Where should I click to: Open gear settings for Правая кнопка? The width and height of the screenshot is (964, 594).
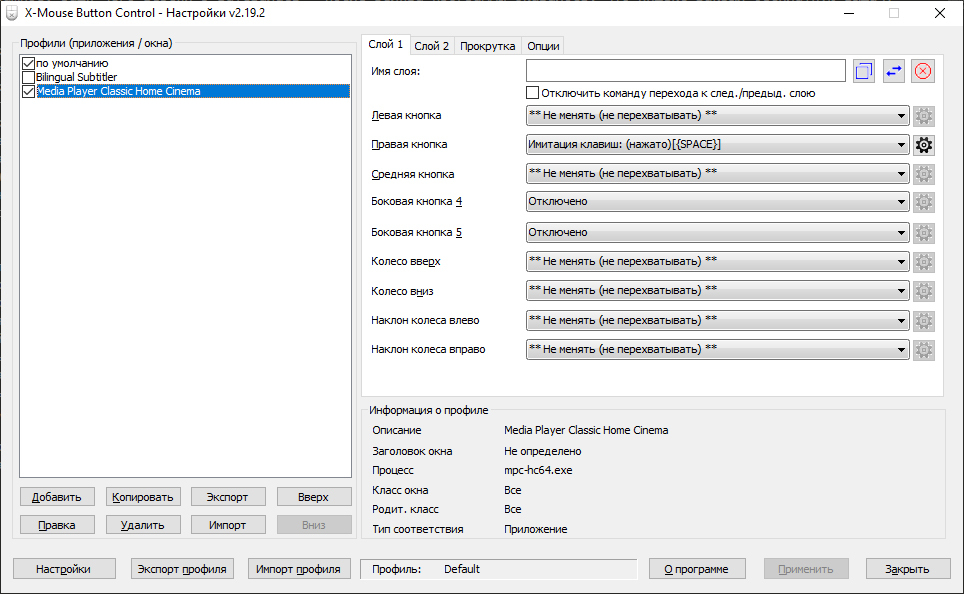click(x=924, y=145)
